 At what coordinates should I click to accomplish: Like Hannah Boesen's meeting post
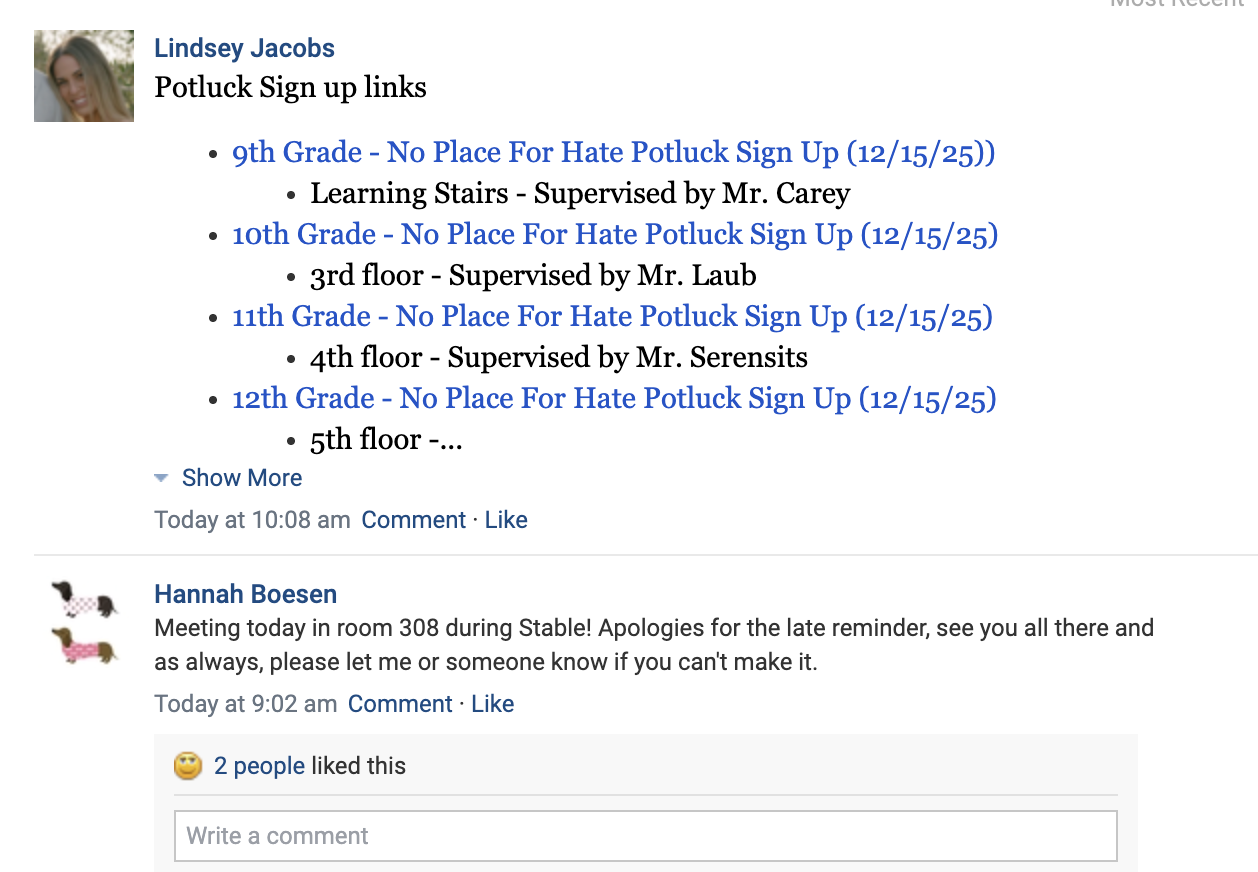(x=492, y=704)
